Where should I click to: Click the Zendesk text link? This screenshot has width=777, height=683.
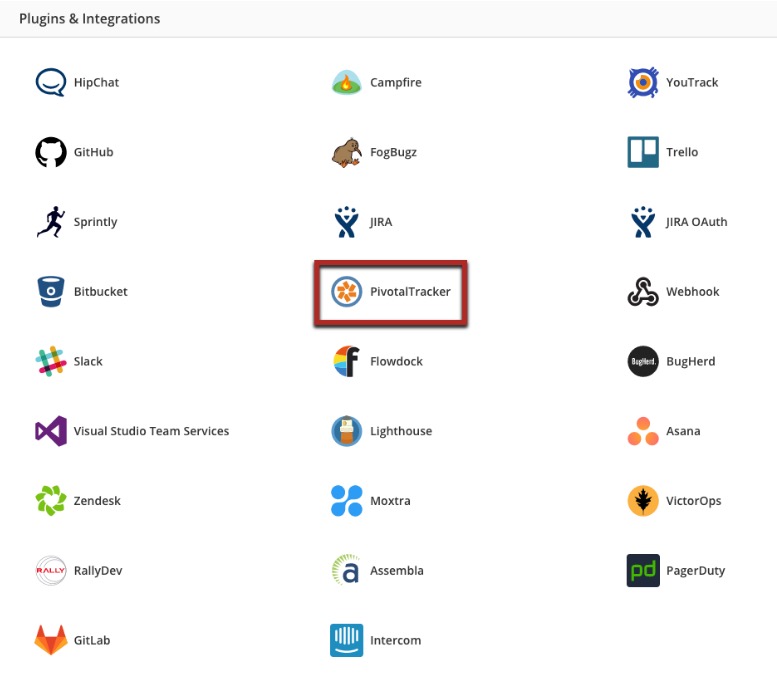(x=97, y=501)
